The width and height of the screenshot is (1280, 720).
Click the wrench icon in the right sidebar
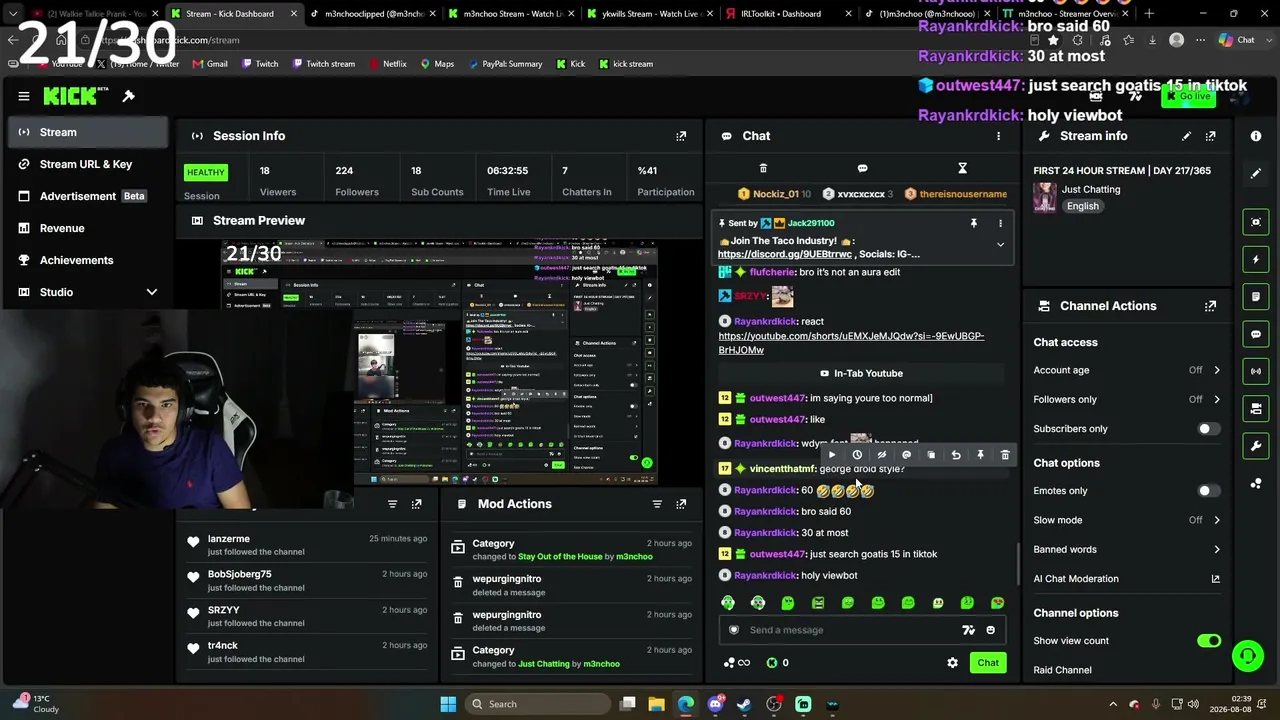click(1256, 446)
